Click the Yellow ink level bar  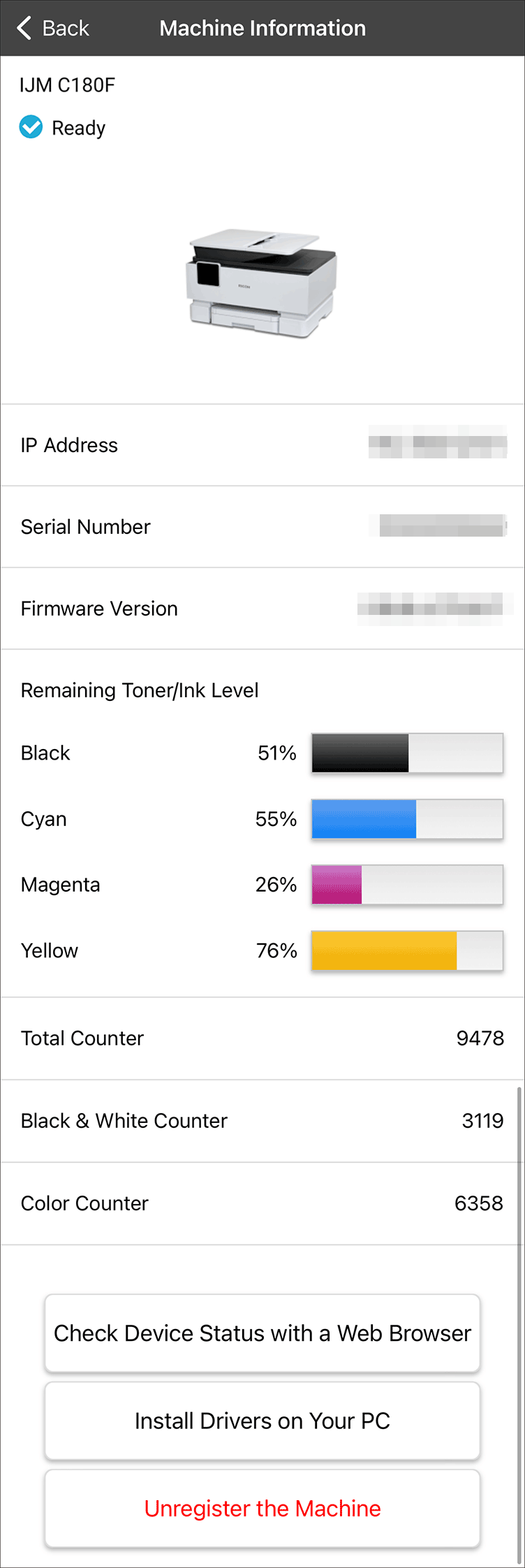pos(407,950)
